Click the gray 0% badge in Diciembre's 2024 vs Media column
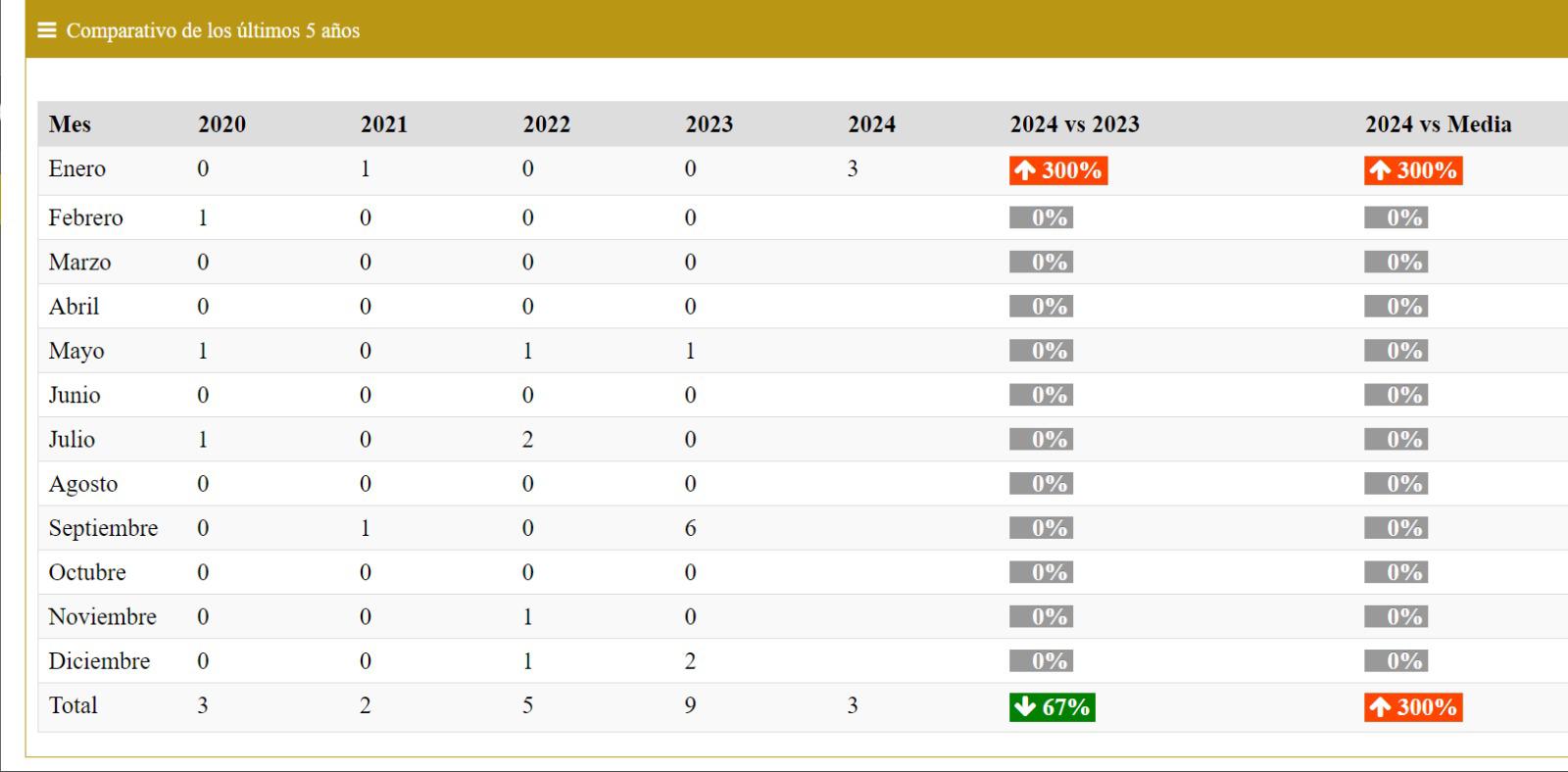1568x772 pixels. tap(1396, 661)
